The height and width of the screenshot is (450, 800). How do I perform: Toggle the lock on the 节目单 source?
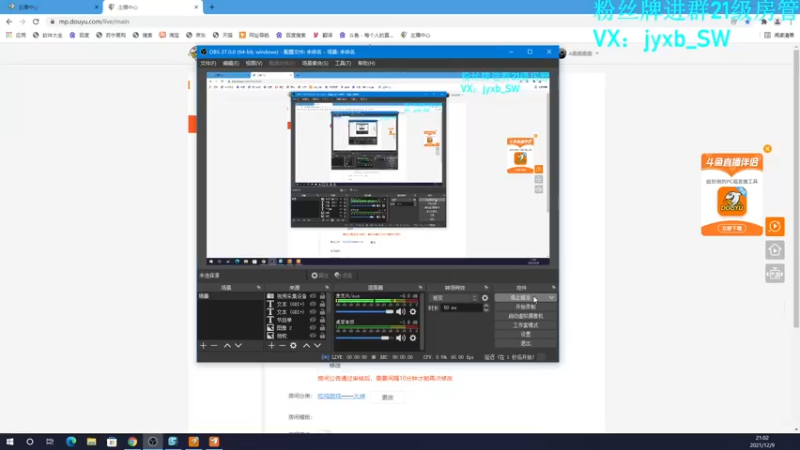pyautogui.click(x=322, y=320)
